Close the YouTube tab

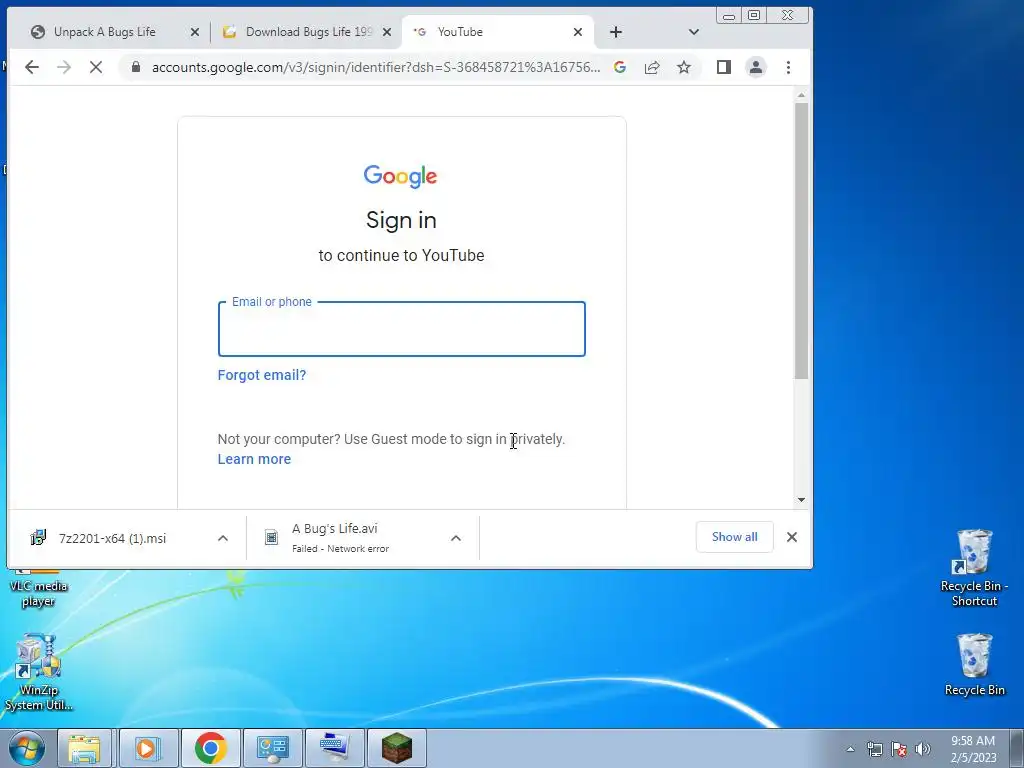(577, 32)
